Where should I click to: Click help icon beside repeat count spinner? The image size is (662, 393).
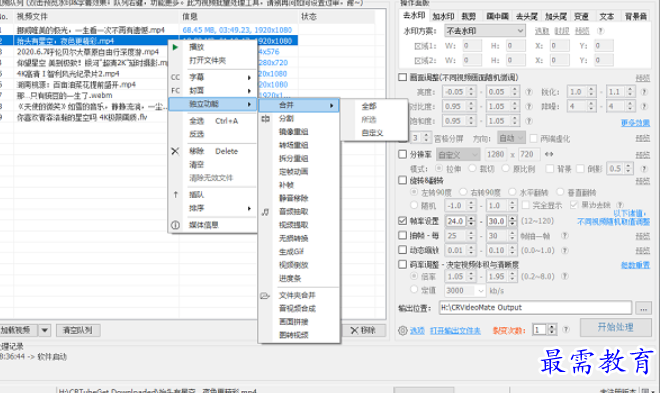click(x=566, y=329)
